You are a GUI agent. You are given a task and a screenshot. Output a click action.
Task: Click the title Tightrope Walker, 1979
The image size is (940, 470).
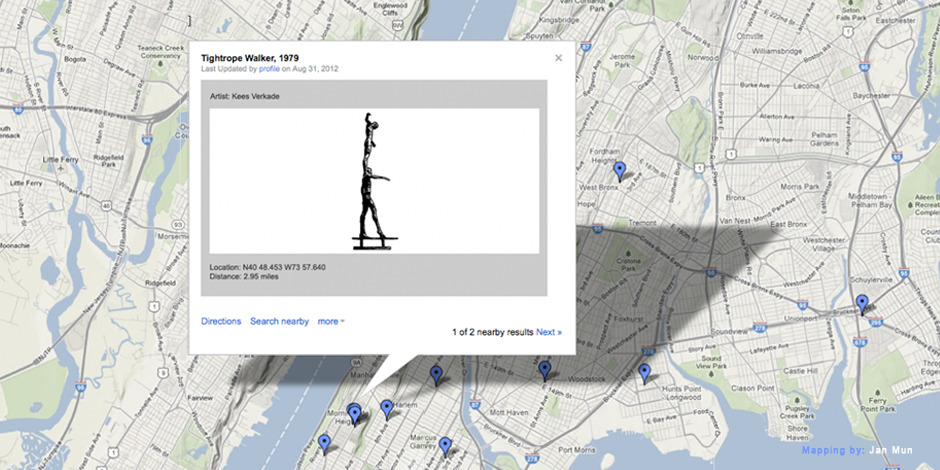(x=250, y=58)
